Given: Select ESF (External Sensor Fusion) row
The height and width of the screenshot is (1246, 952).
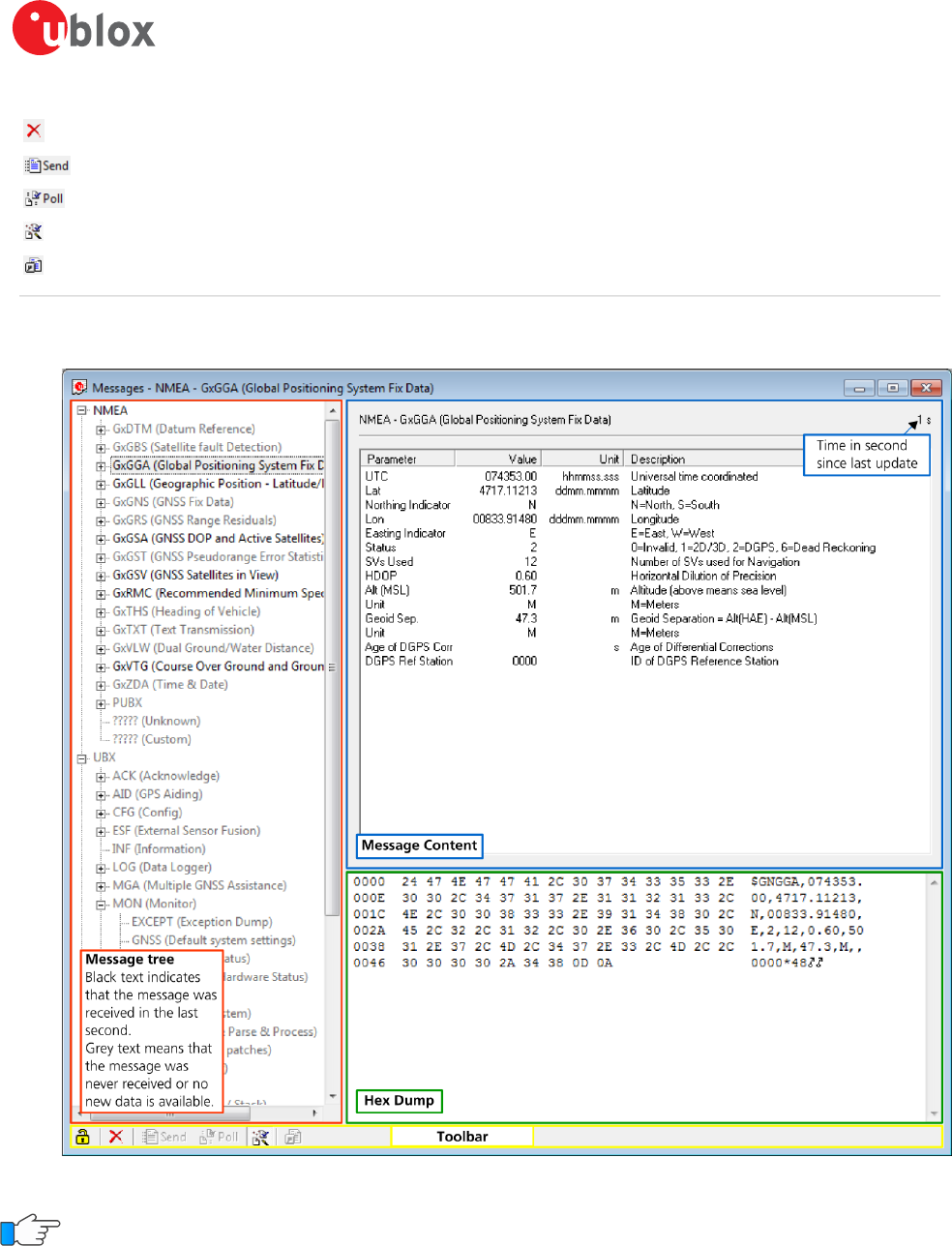Looking at the screenshot, I should (x=187, y=831).
